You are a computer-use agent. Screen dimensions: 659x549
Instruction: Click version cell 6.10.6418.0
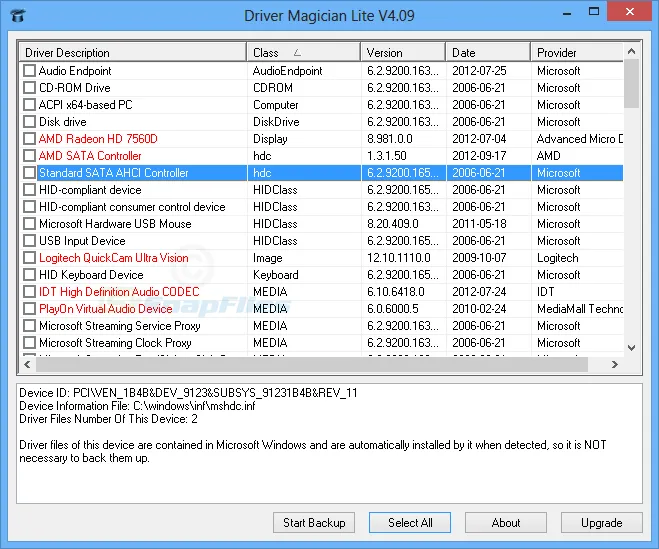395,292
